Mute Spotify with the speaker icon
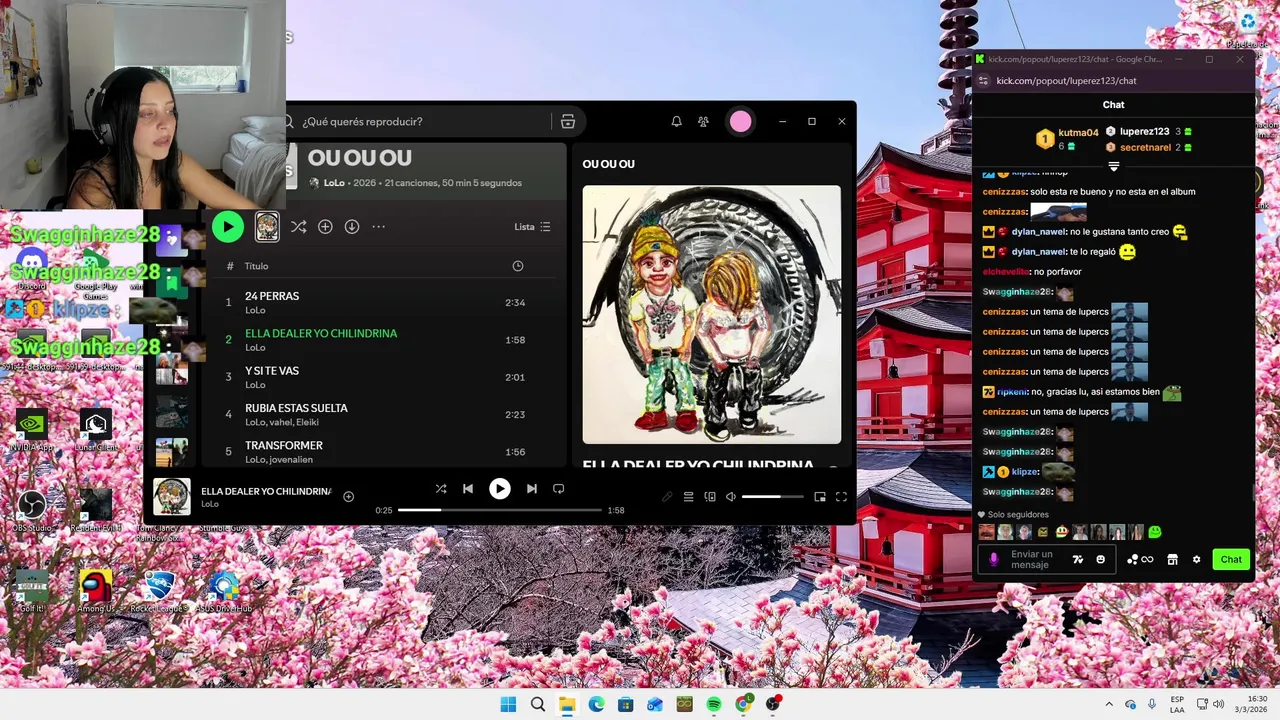 (731, 497)
